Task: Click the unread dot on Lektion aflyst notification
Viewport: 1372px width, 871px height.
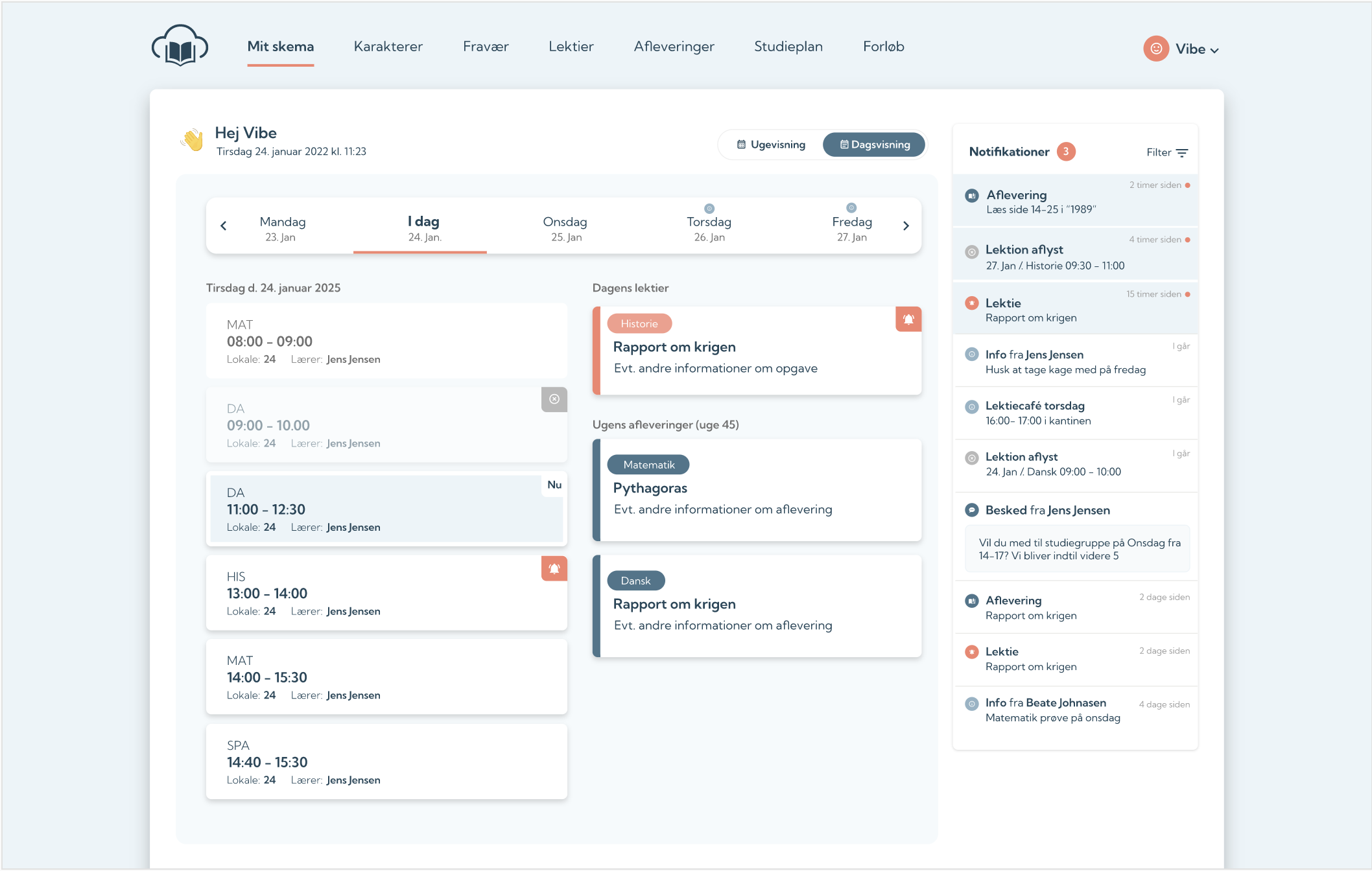Action: [1187, 240]
